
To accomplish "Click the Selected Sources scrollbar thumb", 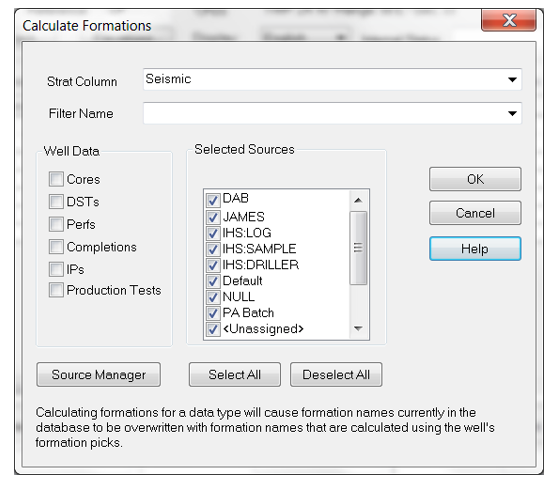I will (358, 248).
